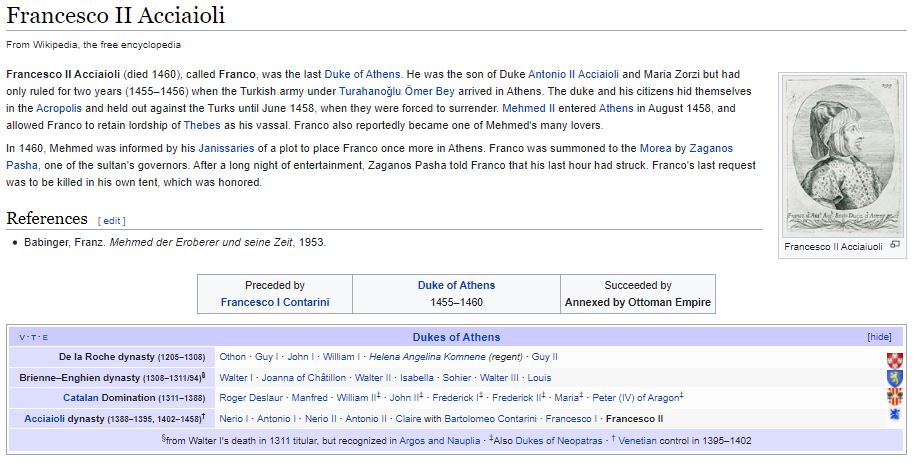
Task: Open the Manfred link
Action: point(310,398)
